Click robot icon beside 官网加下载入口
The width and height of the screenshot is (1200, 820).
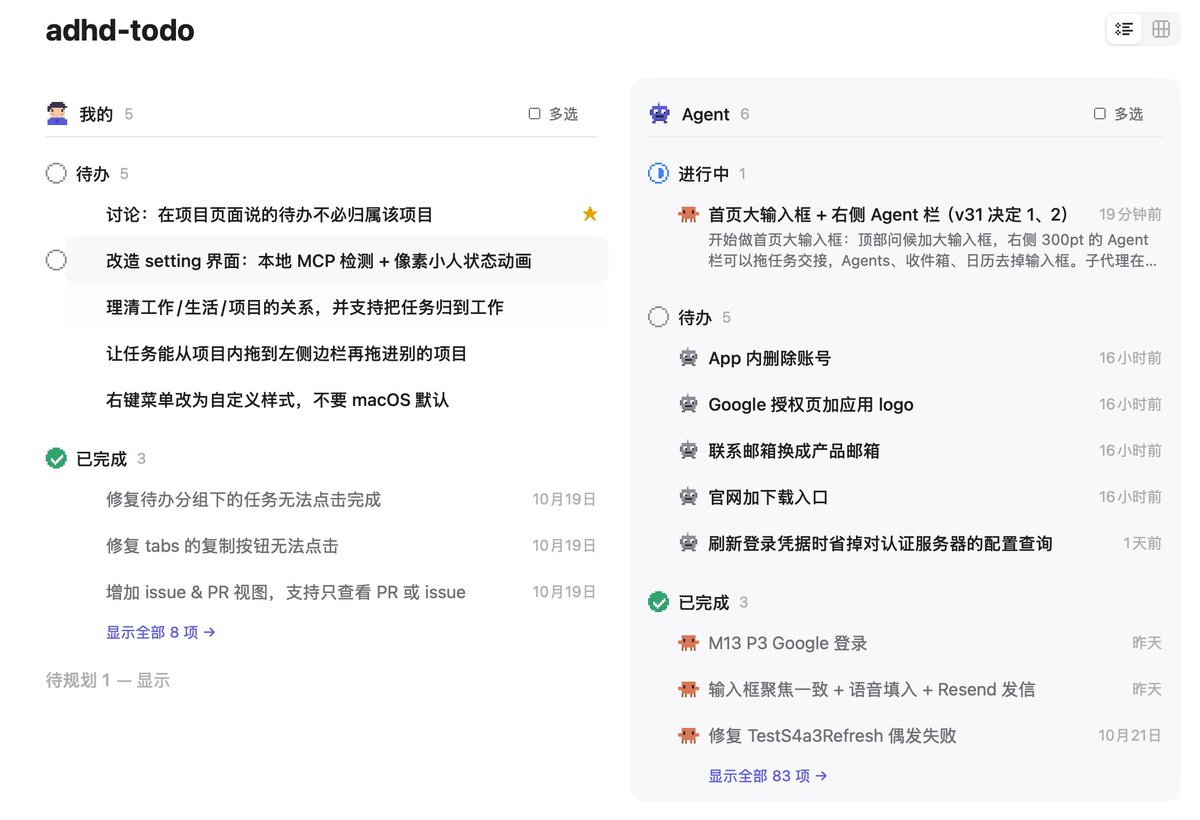tap(688, 496)
